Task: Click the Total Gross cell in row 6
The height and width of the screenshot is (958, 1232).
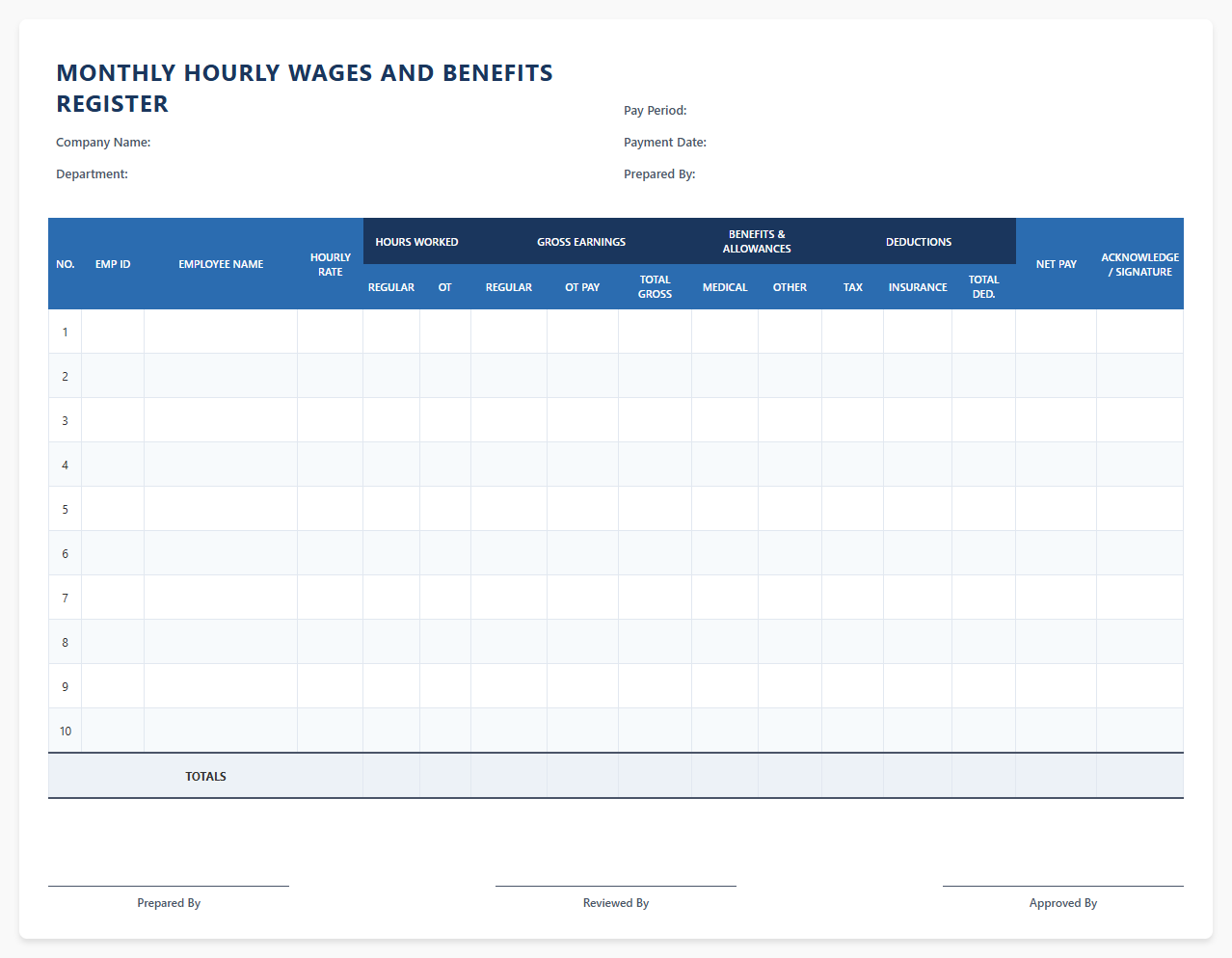Action: click(656, 553)
